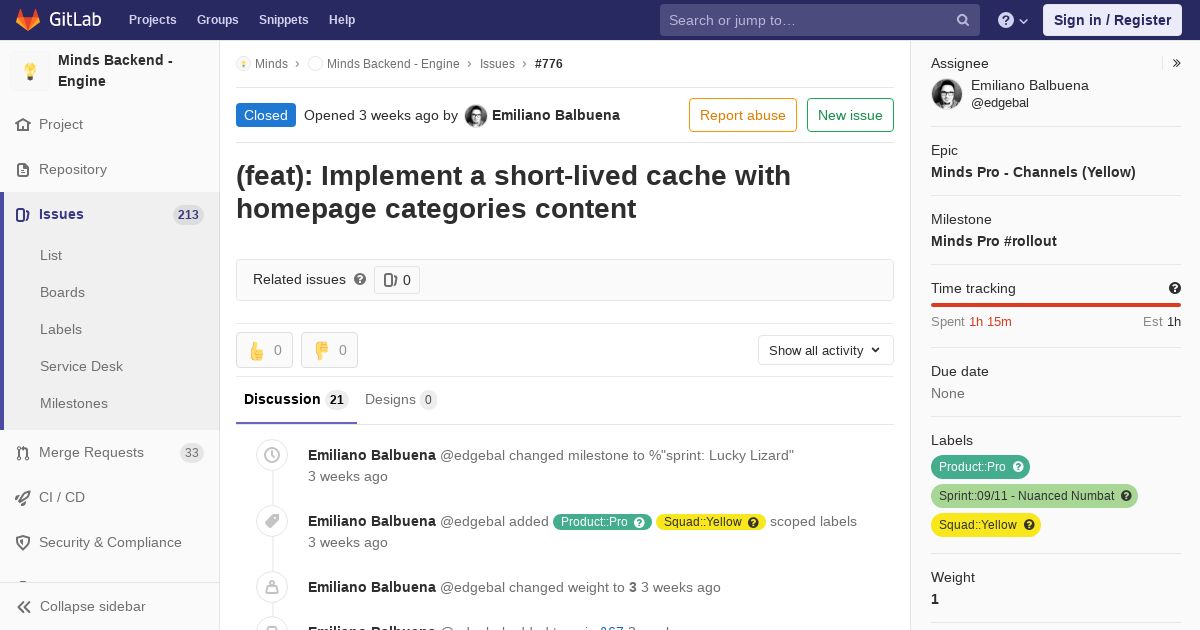Image resolution: width=1200 pixels, height=630 pixels.
Task: Click the search magnifier icon
Action: (x=963, y=20)
